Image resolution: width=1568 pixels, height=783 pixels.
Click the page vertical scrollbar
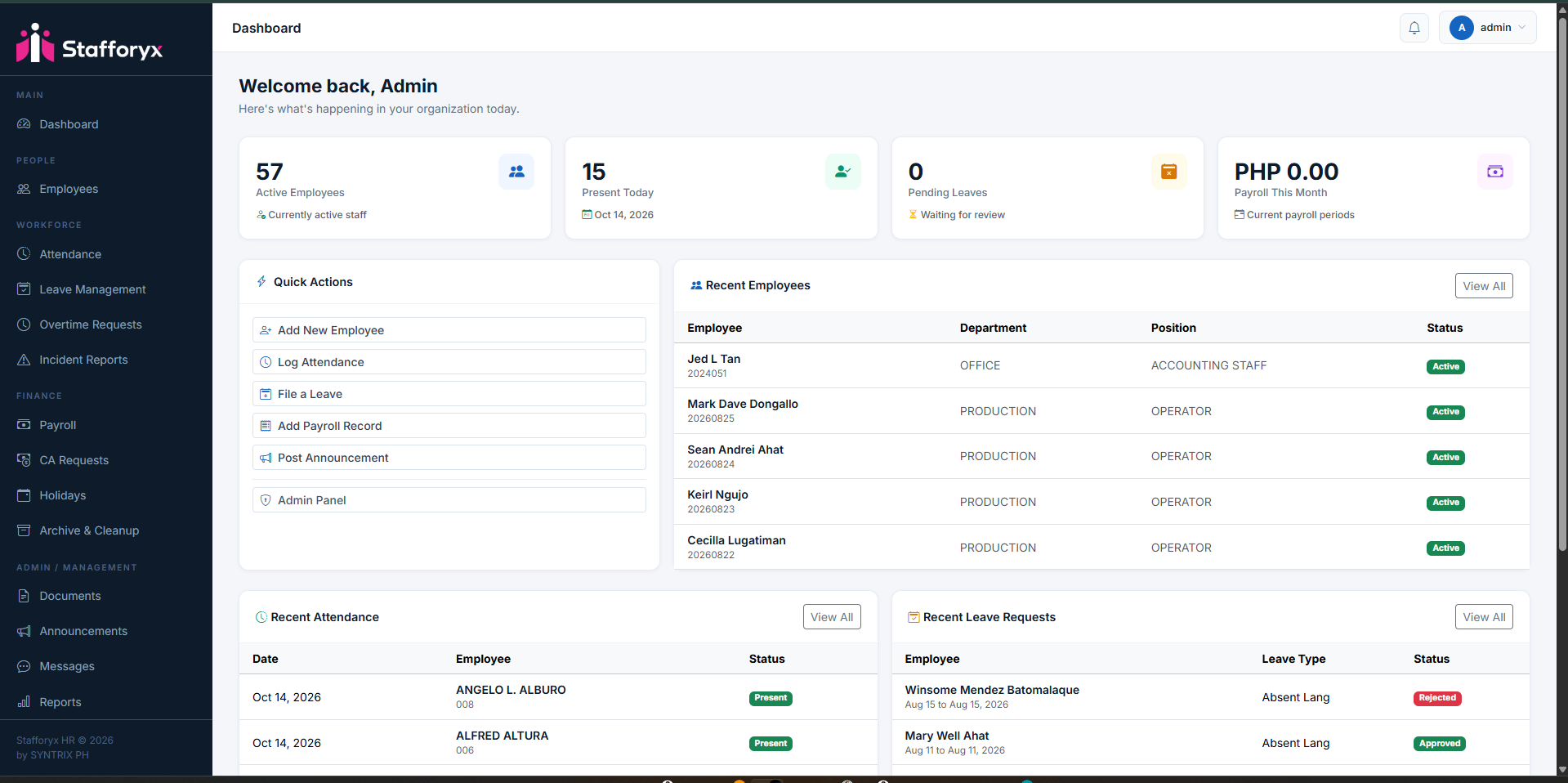[1562, 286]
